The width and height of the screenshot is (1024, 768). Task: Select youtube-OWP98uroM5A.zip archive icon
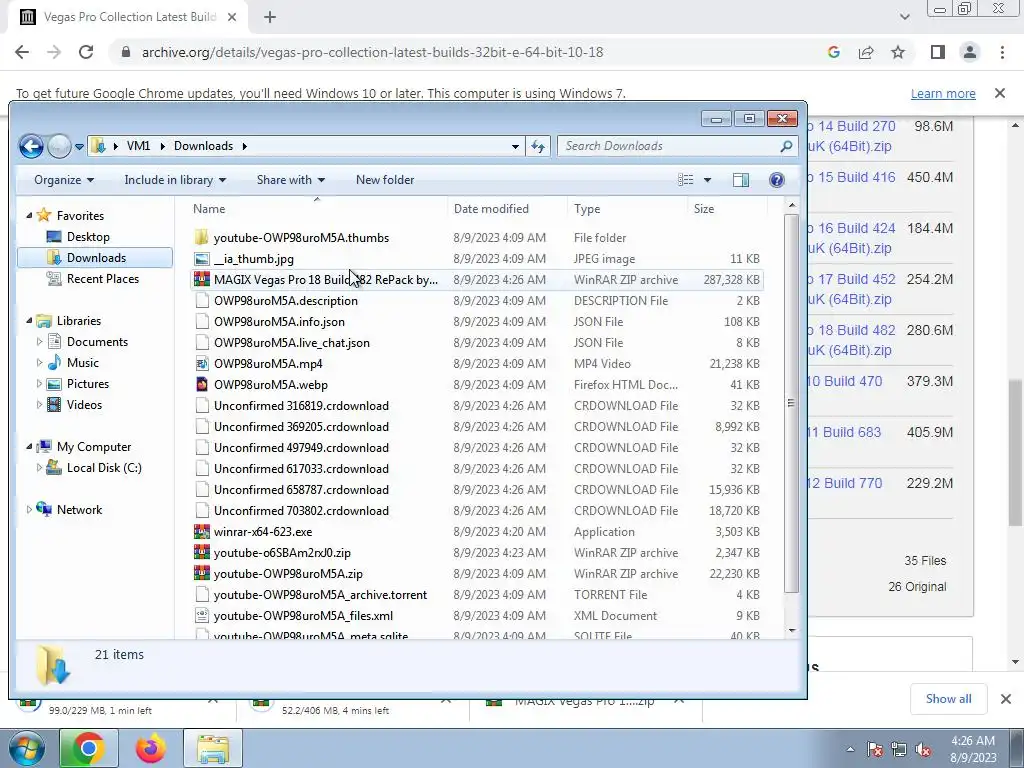tap(202, 573)
